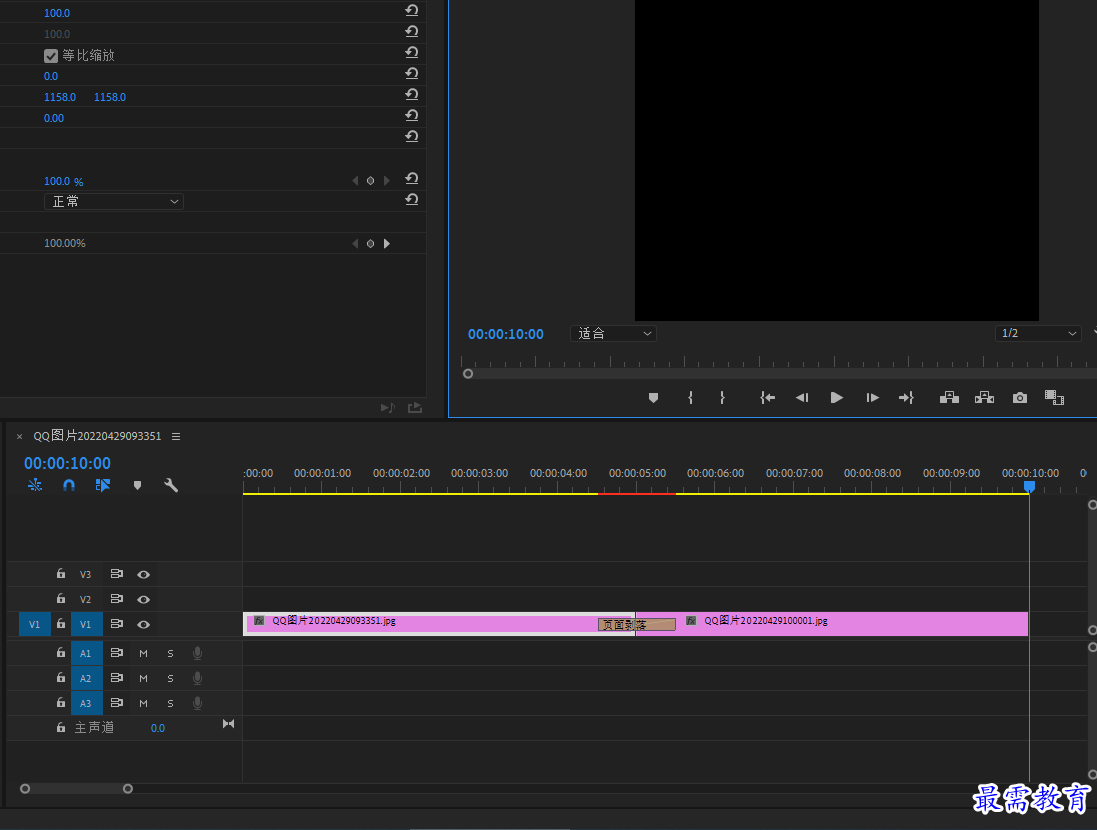Toggle V1 track targeting
This screenshot has height=830, width=1097.
click(86, 624)
